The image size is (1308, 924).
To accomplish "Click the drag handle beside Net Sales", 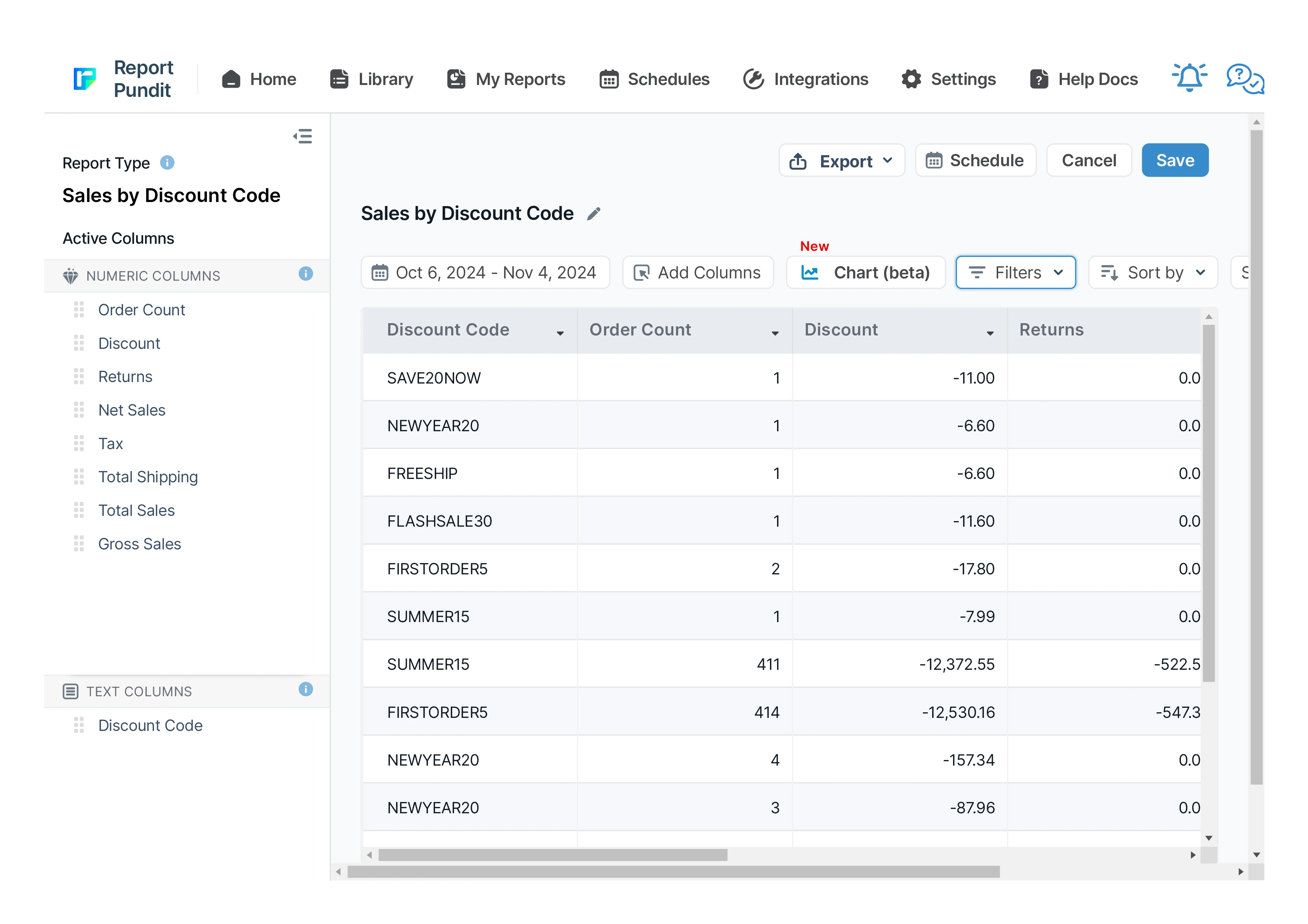I will pyautogui.click(x=79, y=410).
